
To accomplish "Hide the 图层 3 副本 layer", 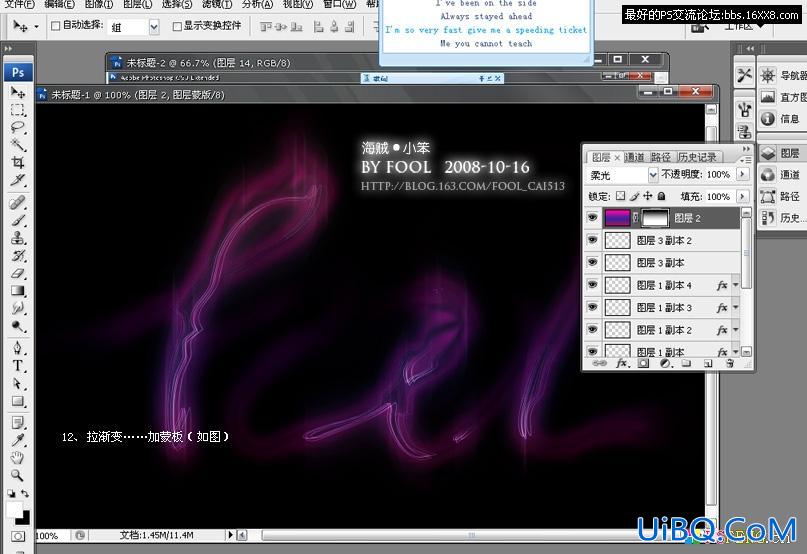I will (592, 262).
